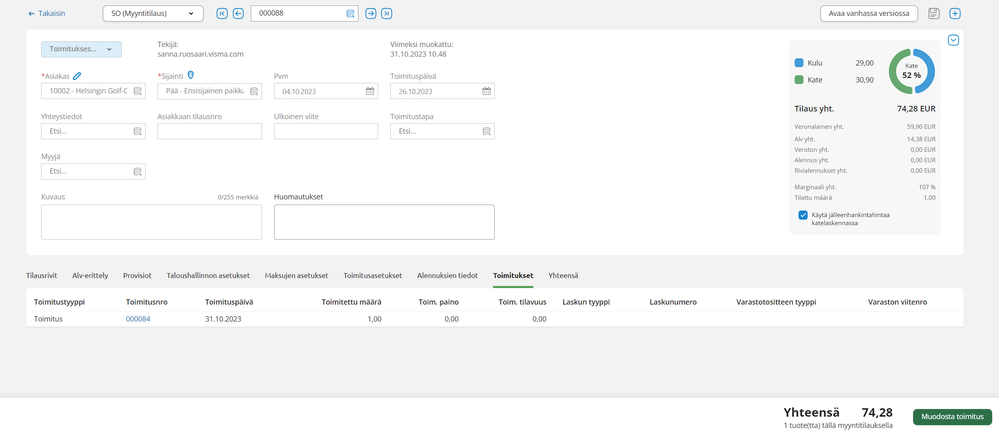Viewport: 999px width, 433px height.
Task: Open the Toimitukses... status dropdown
Action: (x=82, y=49)
